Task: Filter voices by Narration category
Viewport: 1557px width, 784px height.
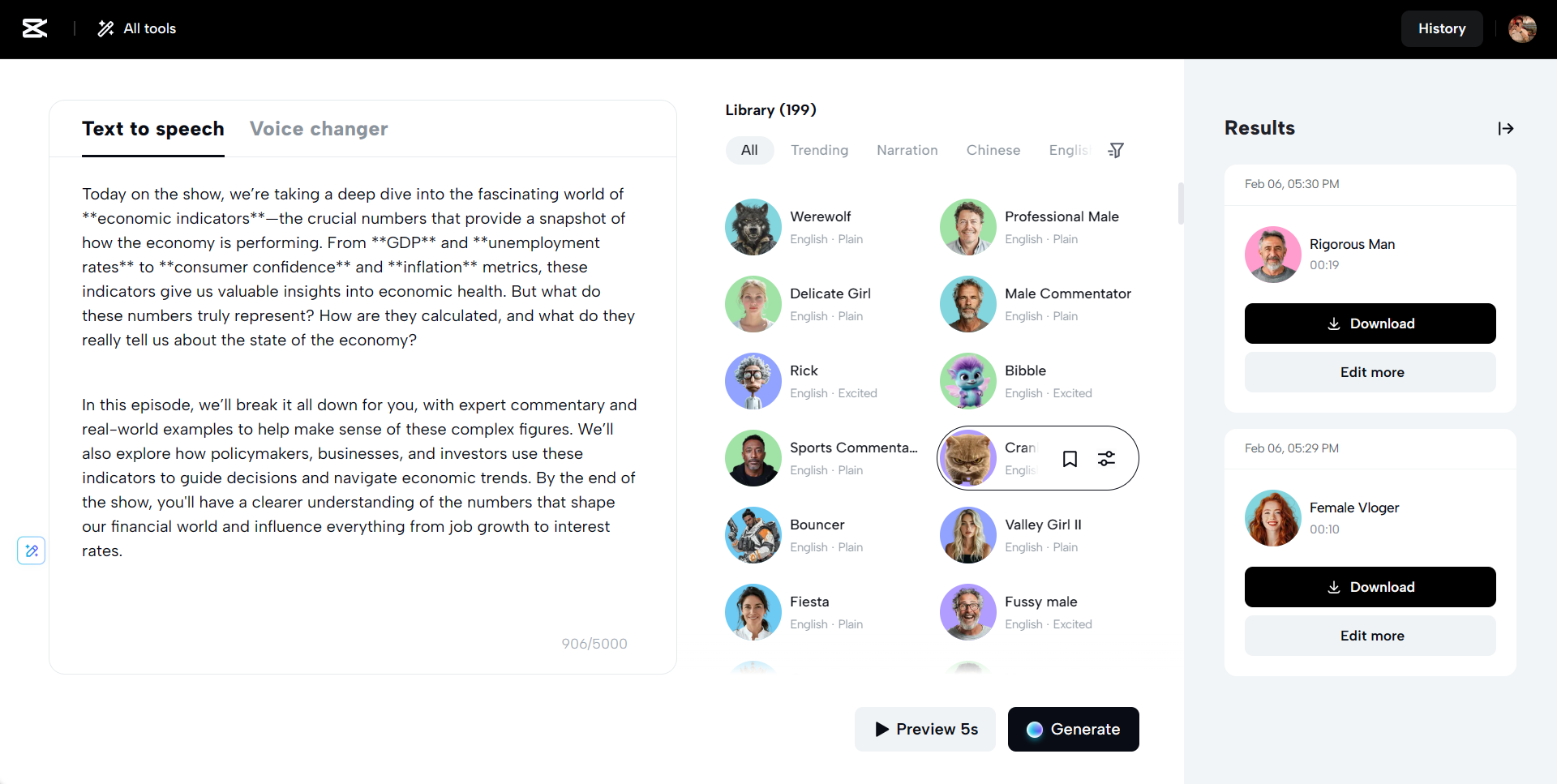Action: (907, 150)
